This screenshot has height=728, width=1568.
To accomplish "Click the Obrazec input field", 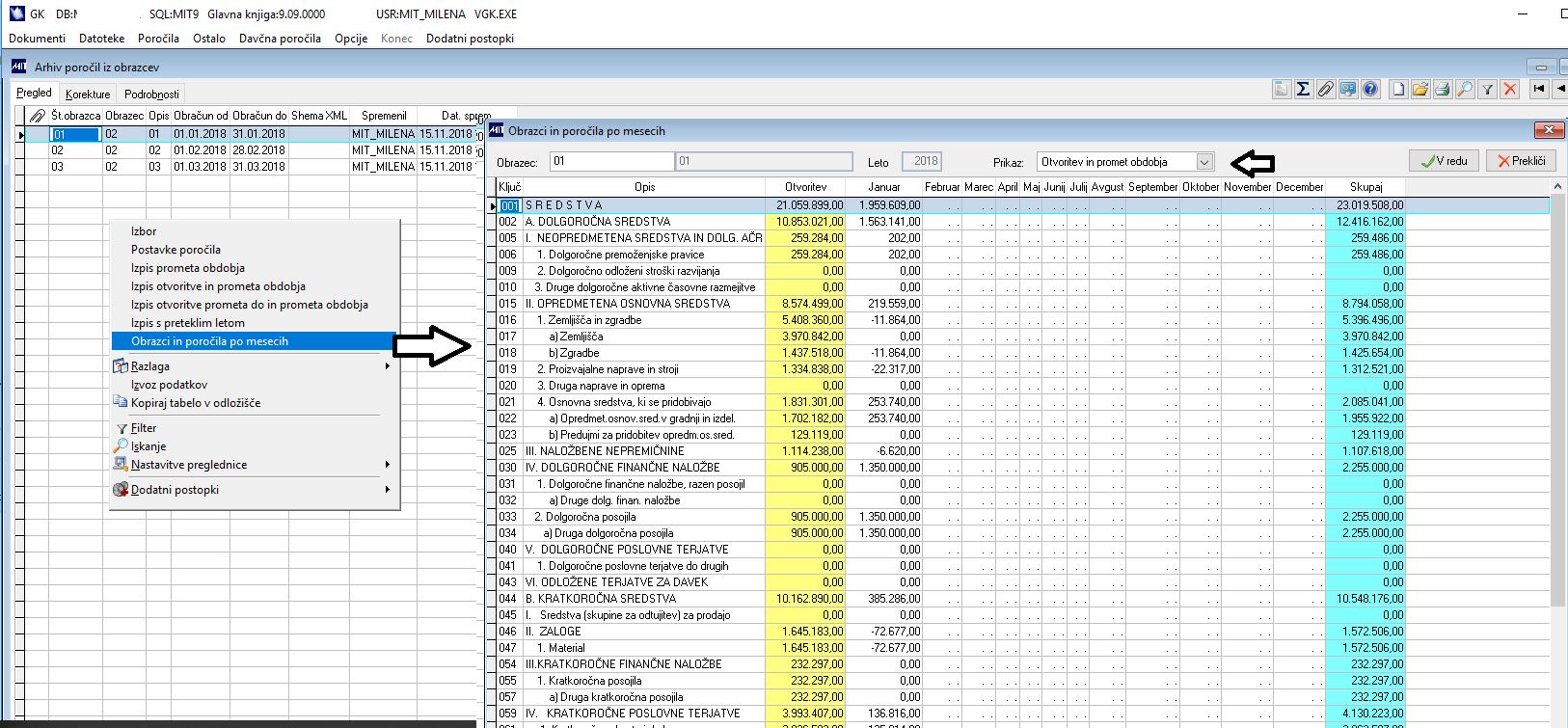I will pos(611,162).
